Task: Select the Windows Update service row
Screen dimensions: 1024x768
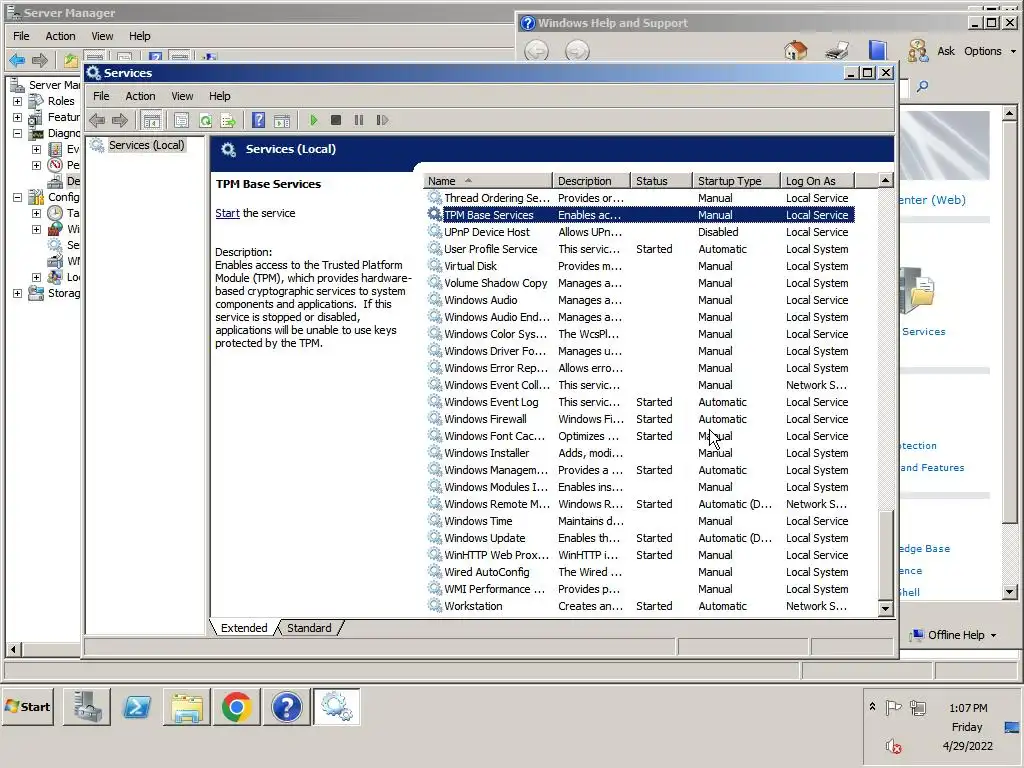Action: pos(640,538)
